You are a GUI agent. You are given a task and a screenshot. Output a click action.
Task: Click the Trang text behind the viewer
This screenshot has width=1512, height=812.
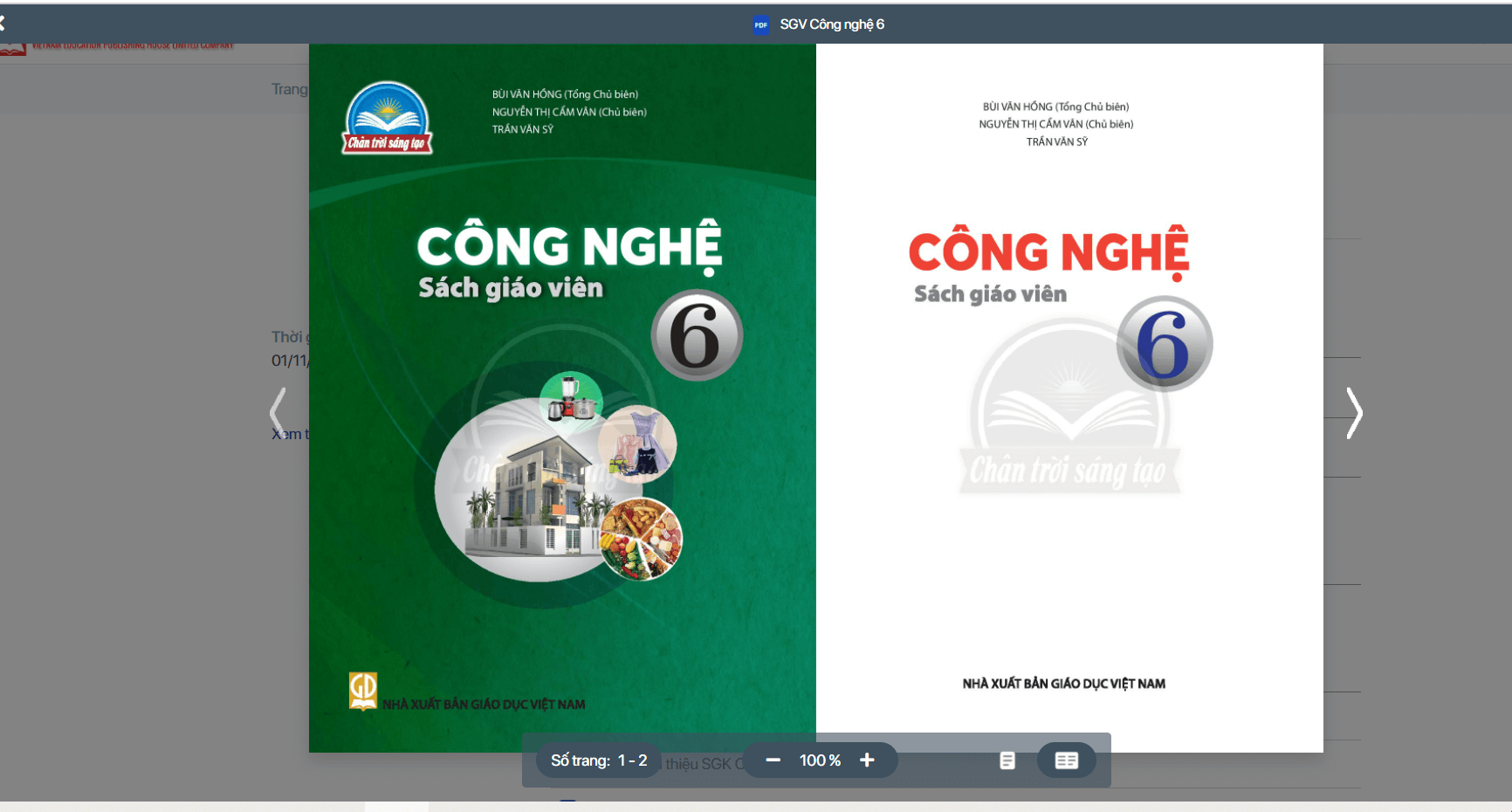coord(289,89)
